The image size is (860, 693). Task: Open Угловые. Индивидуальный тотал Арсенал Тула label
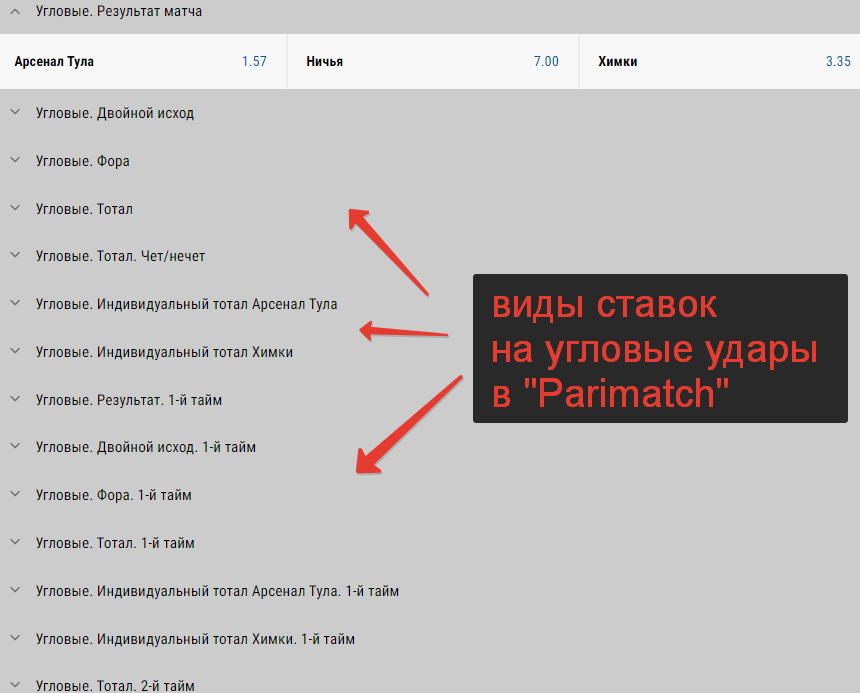[186, 304]
